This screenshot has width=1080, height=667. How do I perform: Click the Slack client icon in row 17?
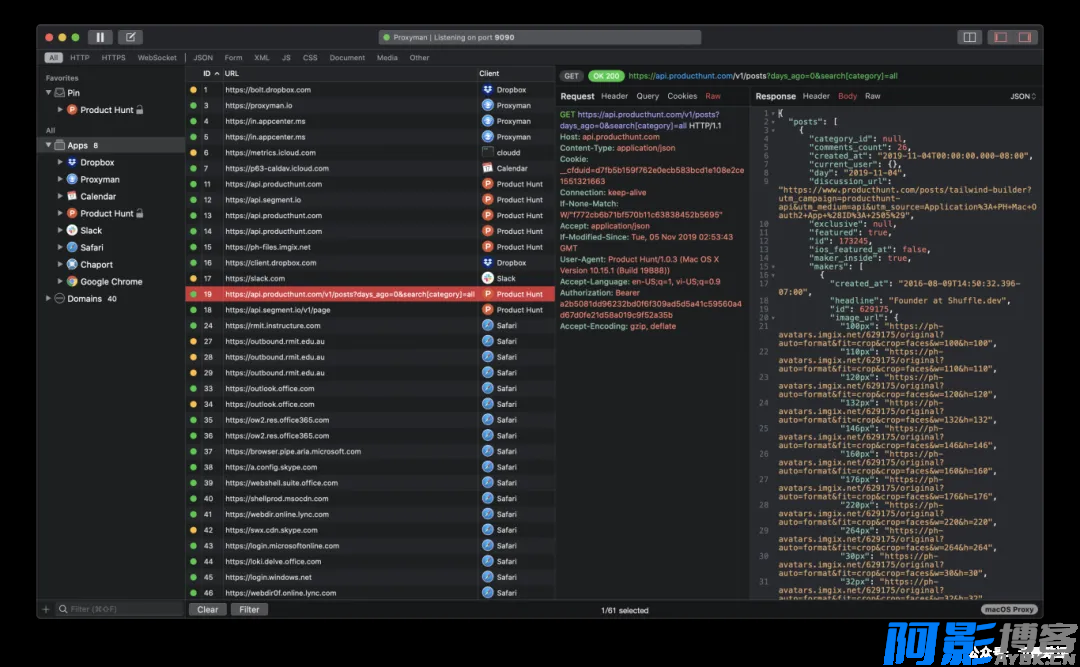coord(488,278)
